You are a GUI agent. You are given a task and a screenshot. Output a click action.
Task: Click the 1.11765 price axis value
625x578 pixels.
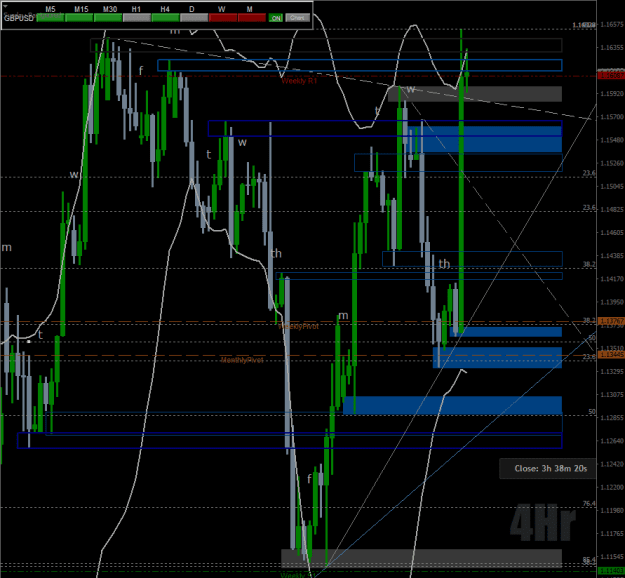[612, 533]
